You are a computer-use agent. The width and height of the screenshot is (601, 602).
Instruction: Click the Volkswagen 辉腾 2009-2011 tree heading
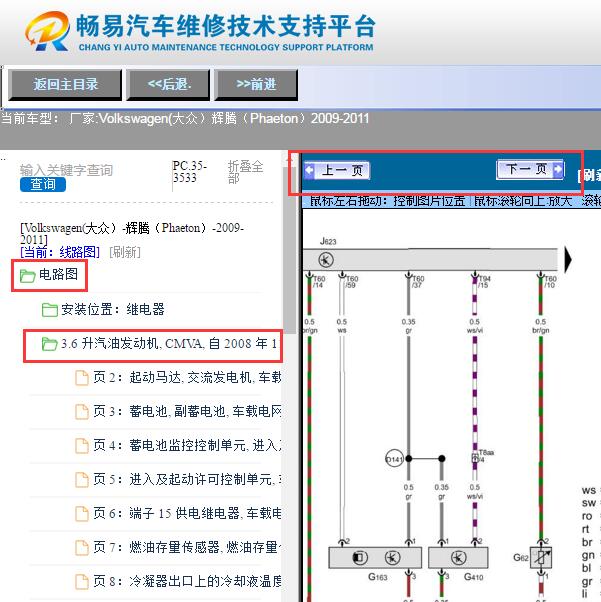tap(132, 233)
